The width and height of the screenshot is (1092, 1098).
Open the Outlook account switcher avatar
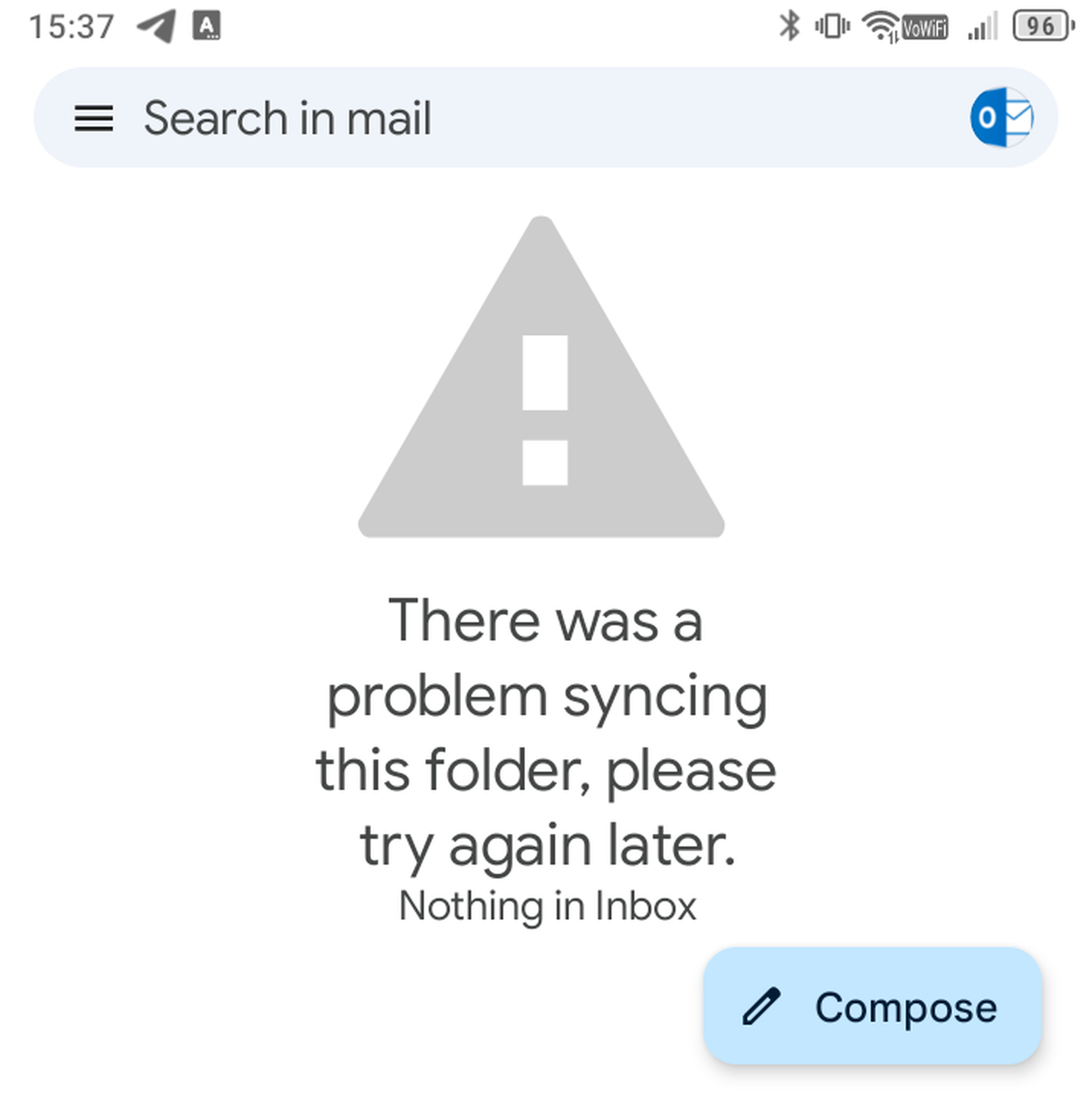coord(1001,118)
